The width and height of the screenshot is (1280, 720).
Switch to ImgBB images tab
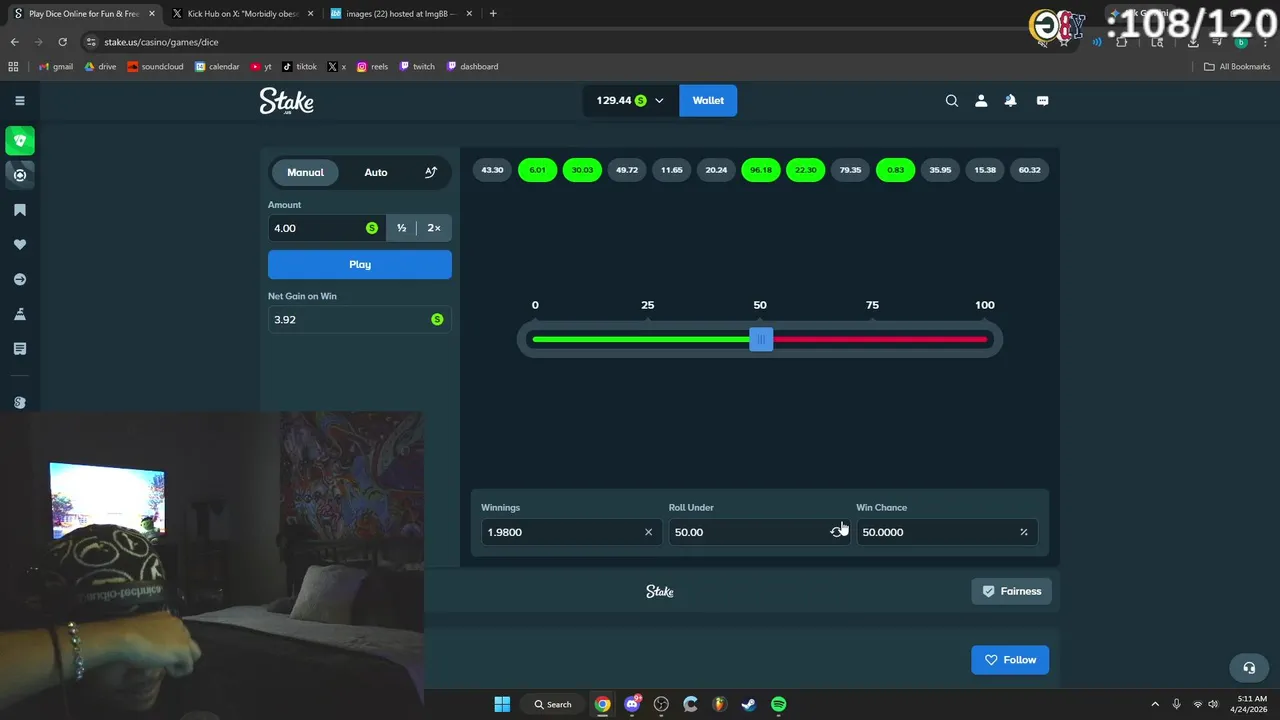point(401,14)
